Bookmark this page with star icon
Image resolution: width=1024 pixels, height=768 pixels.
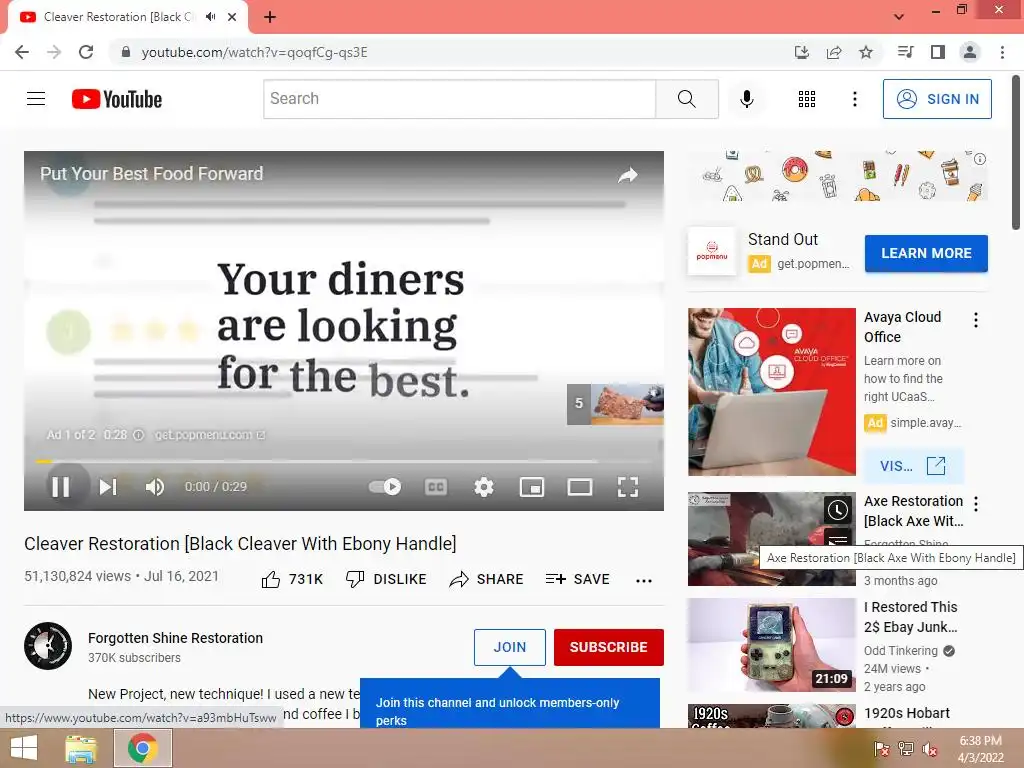[866, 52]
